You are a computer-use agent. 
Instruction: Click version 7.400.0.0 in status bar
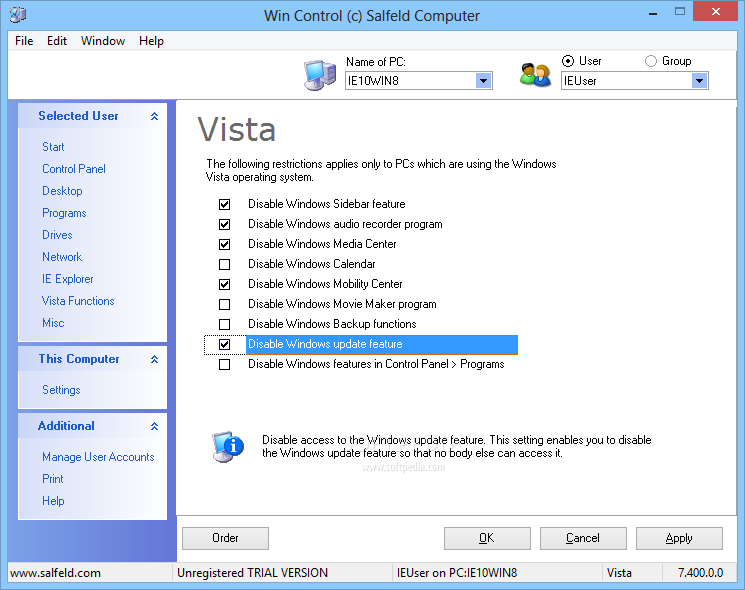pos(700,573)
